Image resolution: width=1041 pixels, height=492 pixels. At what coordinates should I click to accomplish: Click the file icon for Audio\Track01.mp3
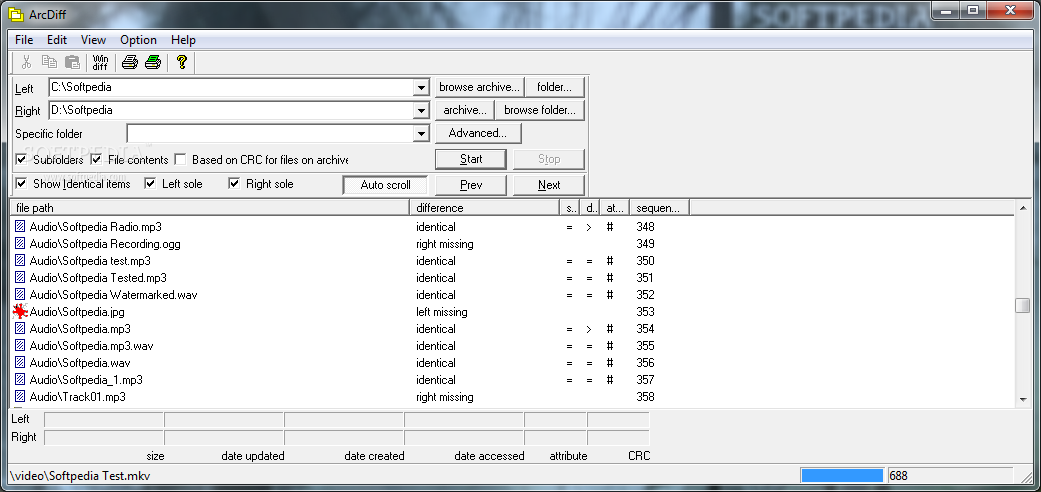20,397
